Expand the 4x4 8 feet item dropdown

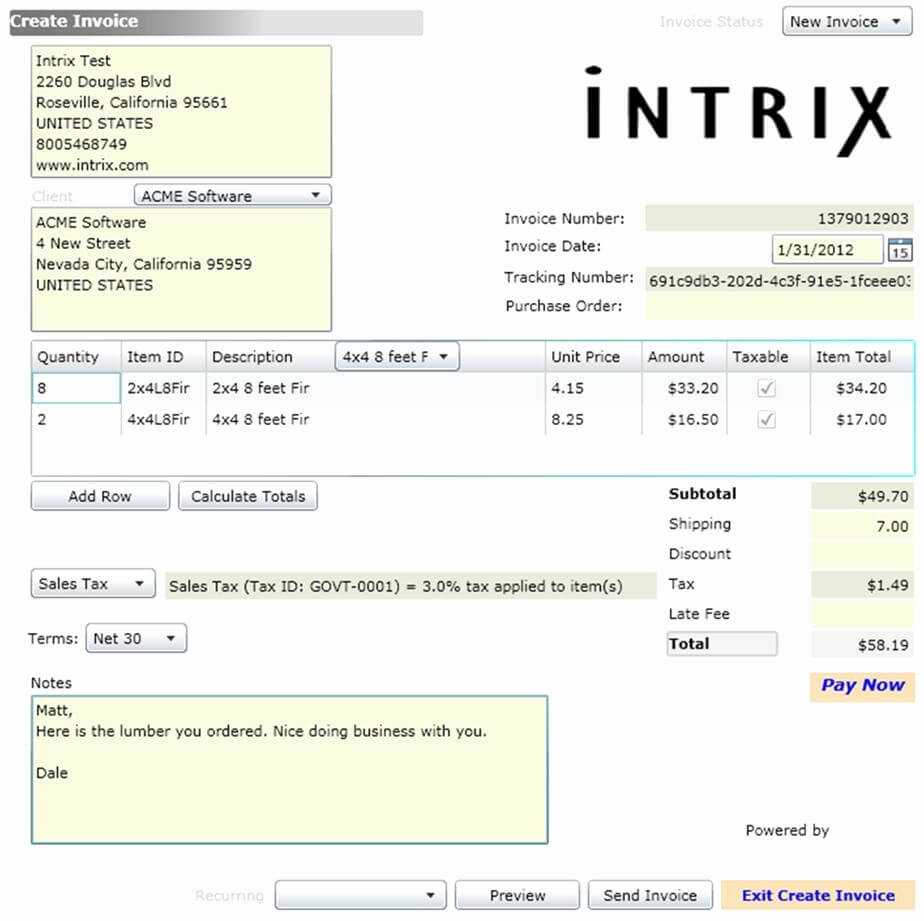[x=397, y=356]
